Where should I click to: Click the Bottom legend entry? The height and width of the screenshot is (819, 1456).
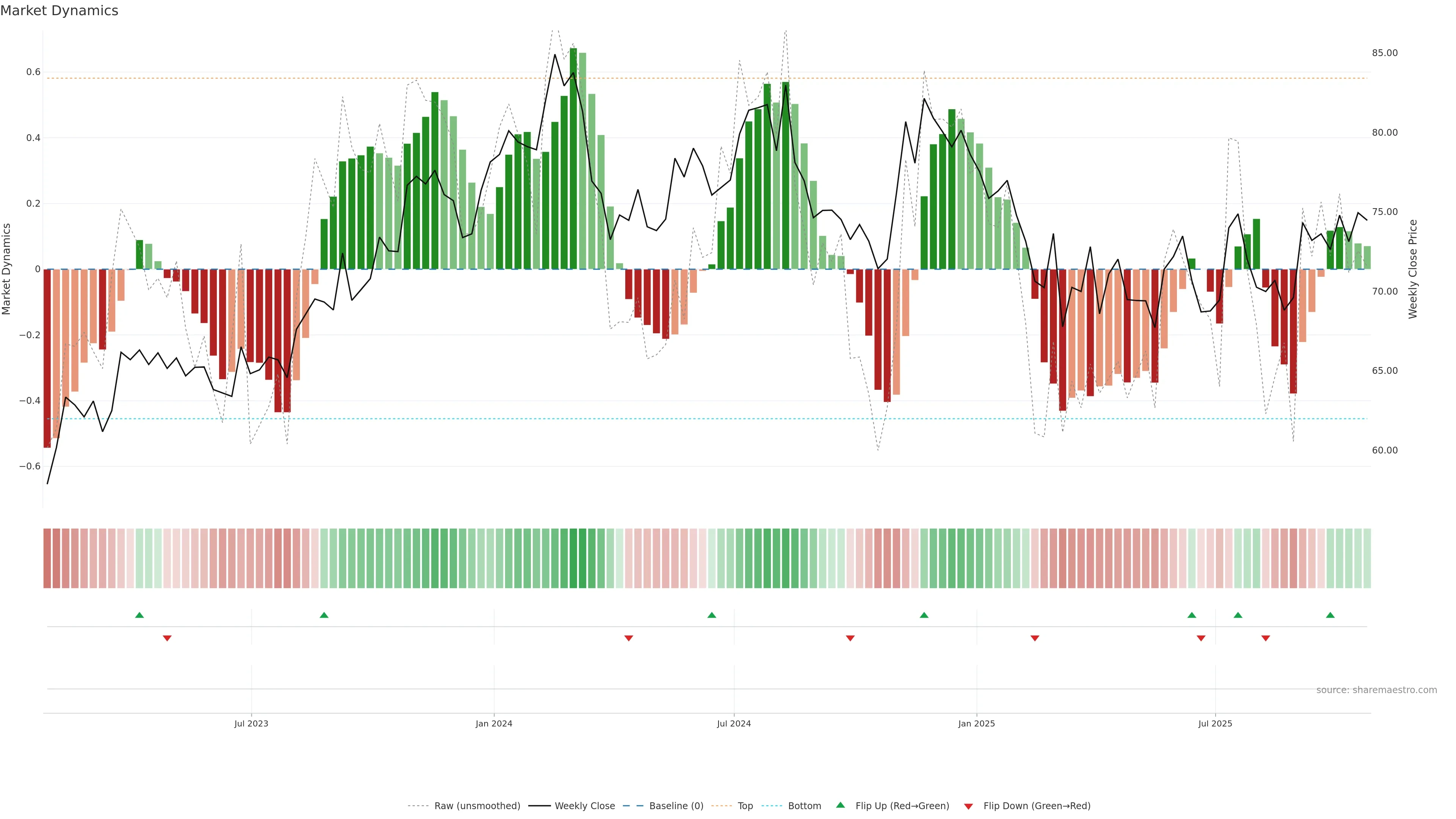804,806
